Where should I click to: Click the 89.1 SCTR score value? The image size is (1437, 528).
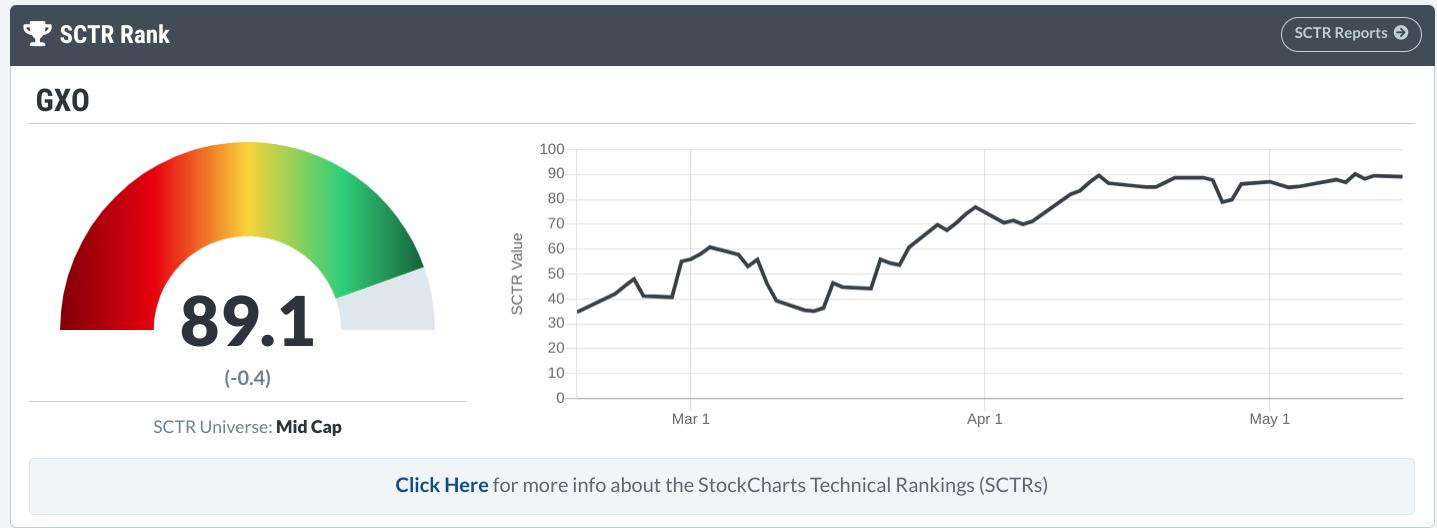(247, 322)
